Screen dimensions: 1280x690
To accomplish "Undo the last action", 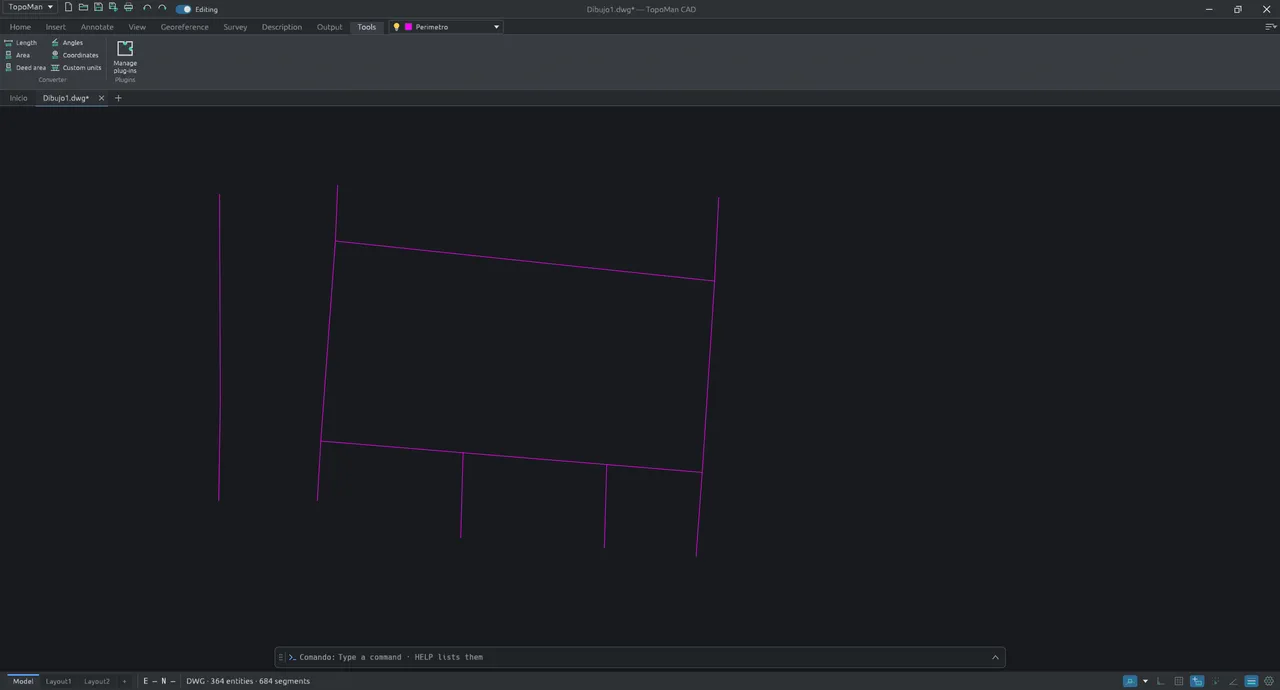I will pos(147,7).
